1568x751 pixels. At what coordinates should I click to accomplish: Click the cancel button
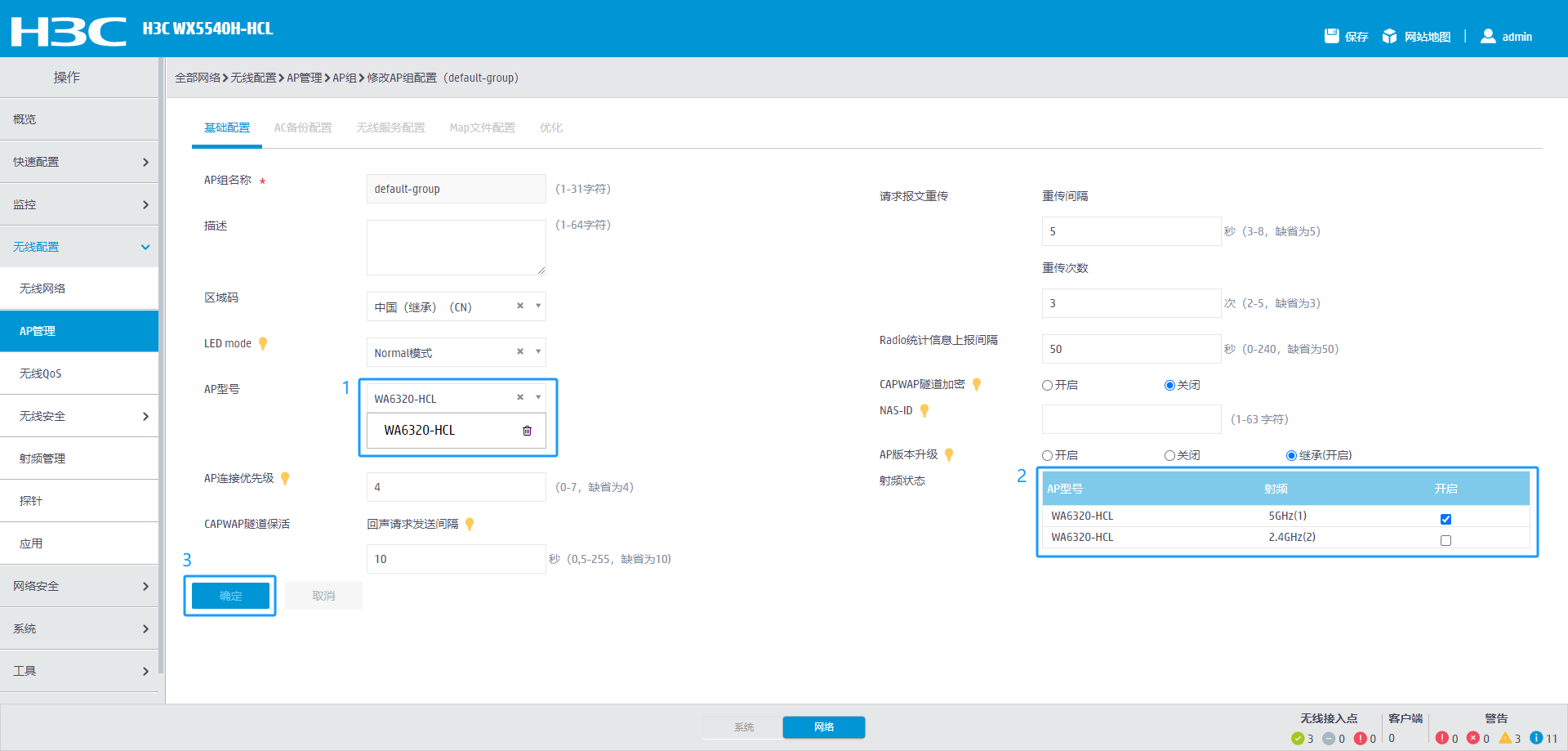point(323,596)
